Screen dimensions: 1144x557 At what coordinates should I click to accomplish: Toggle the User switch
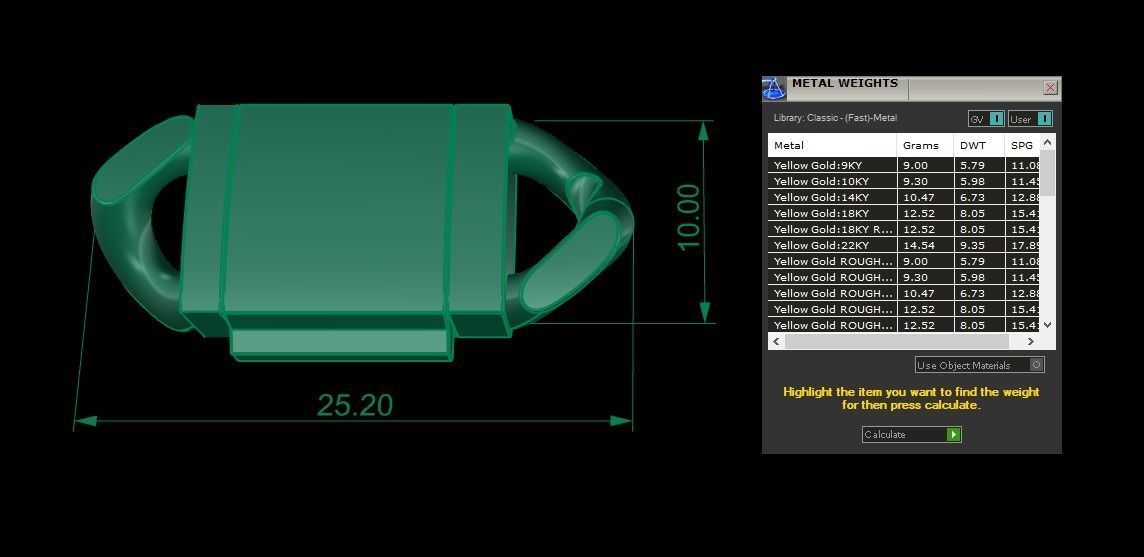point(1030,119)
